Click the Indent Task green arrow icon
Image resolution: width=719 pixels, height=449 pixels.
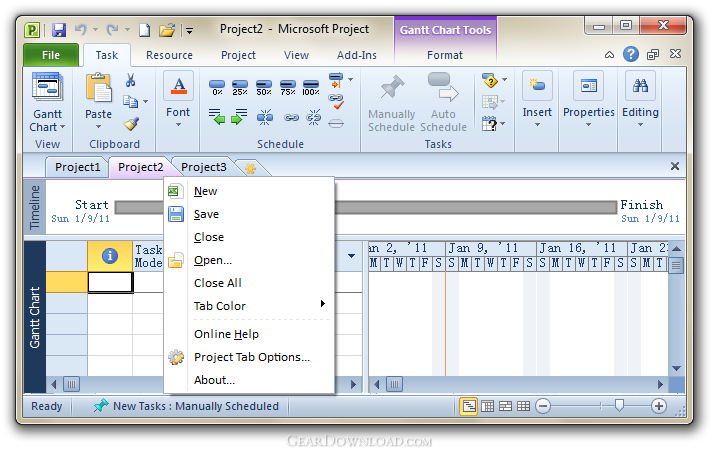(x=239, y=117)
